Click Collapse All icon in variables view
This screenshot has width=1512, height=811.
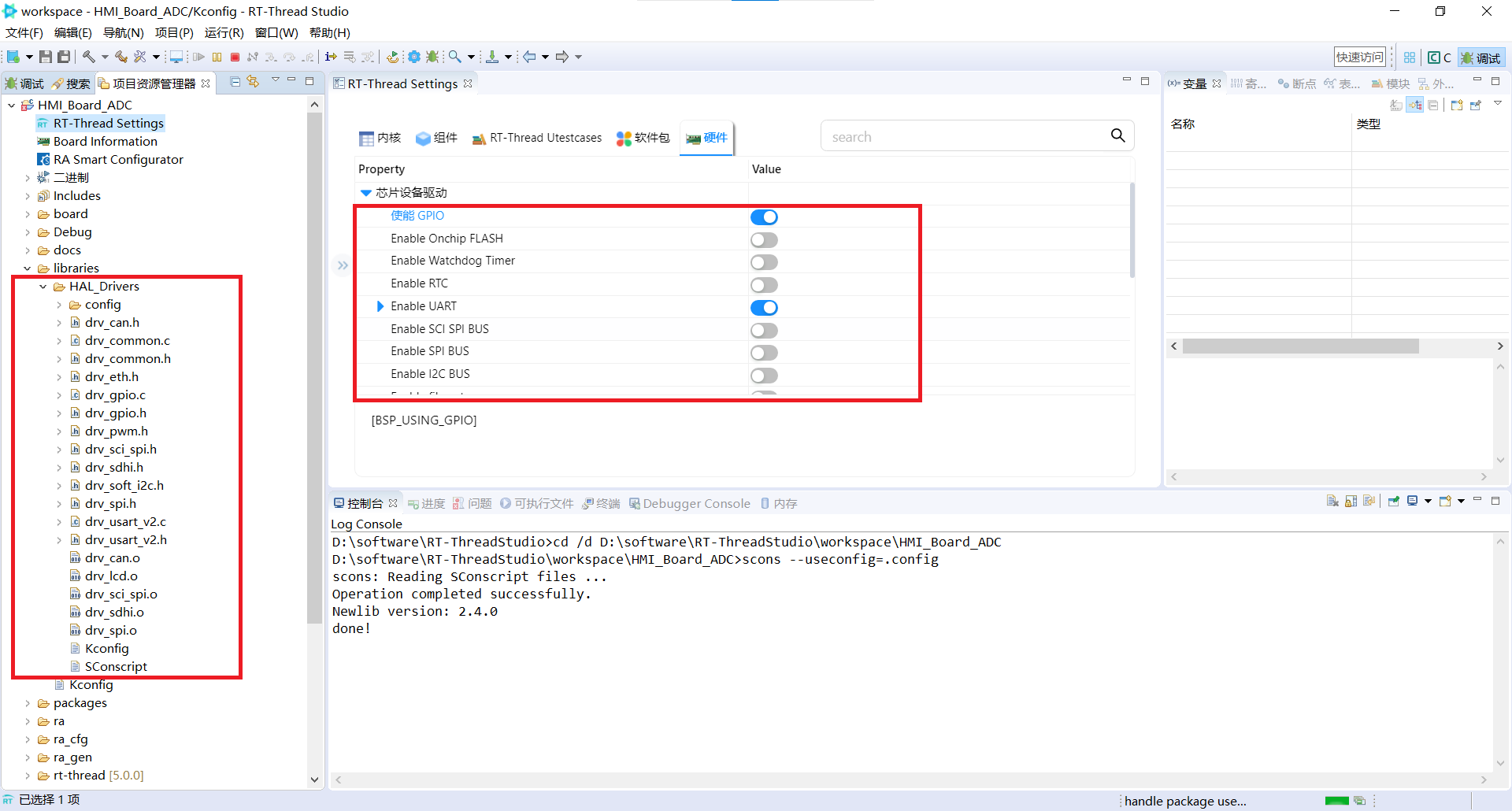tap(1433, 106)
